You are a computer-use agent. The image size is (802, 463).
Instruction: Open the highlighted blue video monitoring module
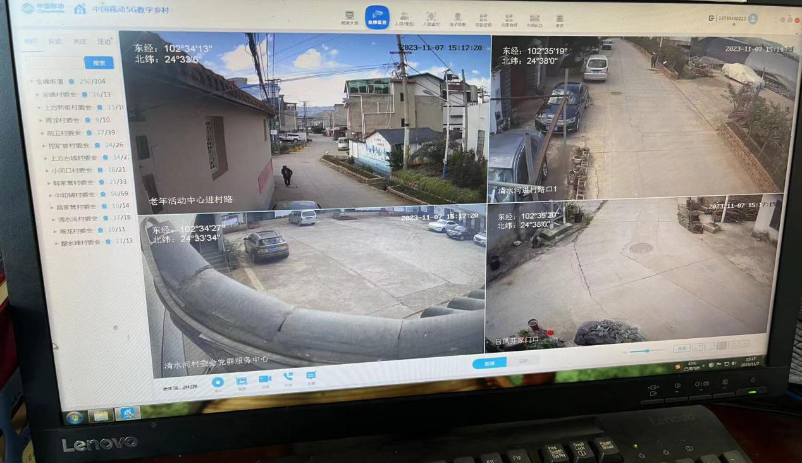(x=377, y=17)
